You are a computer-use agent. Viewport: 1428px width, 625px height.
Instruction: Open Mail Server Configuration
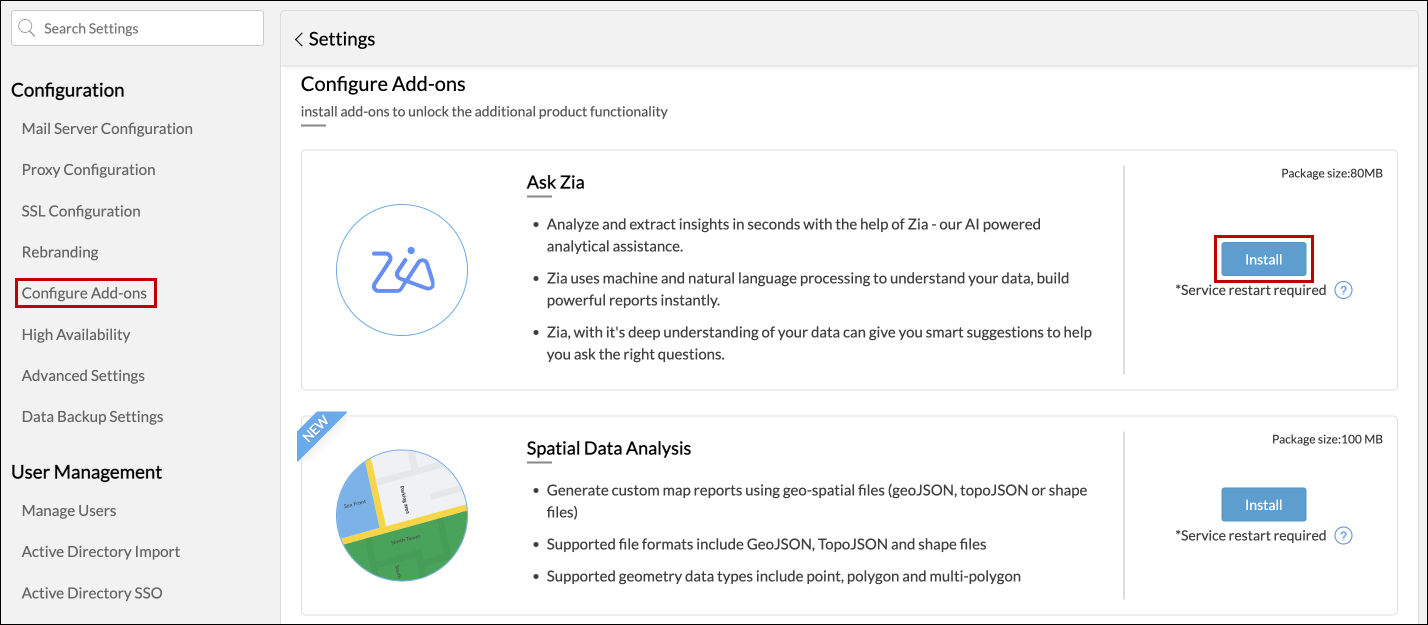pyautogui.click(x=107, y=129)
